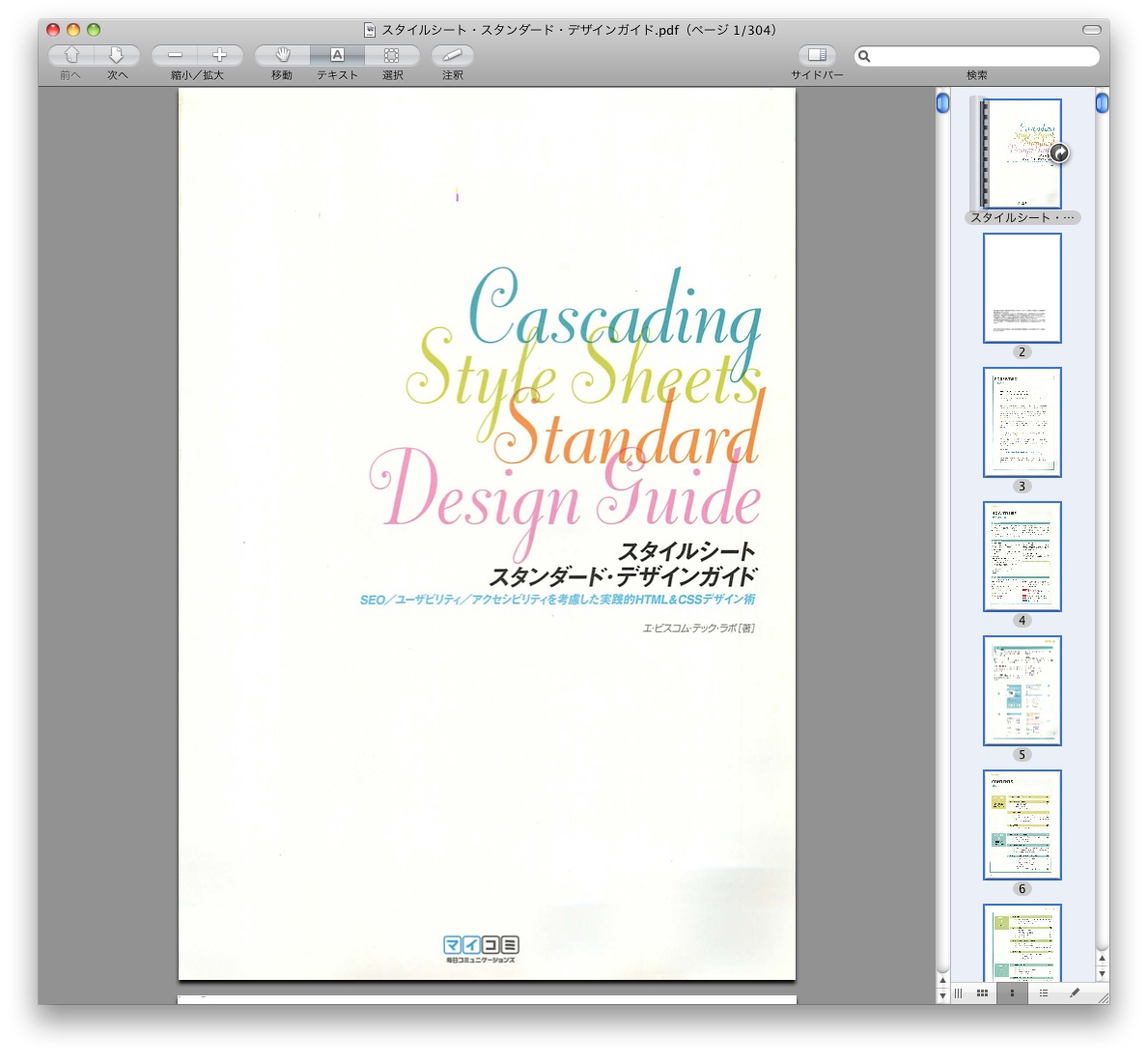The image size is (1148, 1062).
Task: Zoom out with the minus button
Action: point(175,56)
